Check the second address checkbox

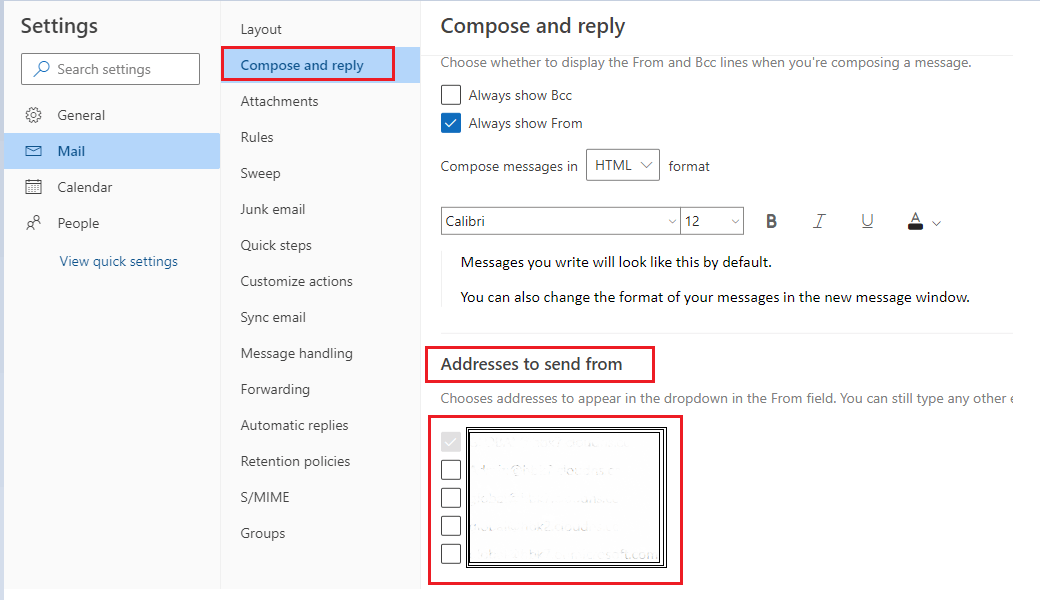[451, 469]
